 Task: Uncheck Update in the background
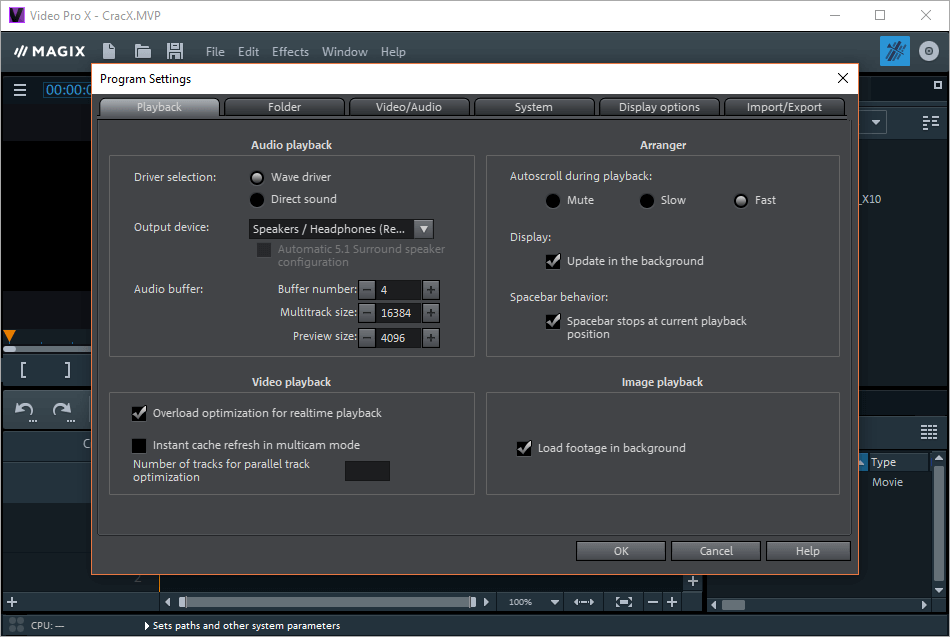click(x=553, y=261)
